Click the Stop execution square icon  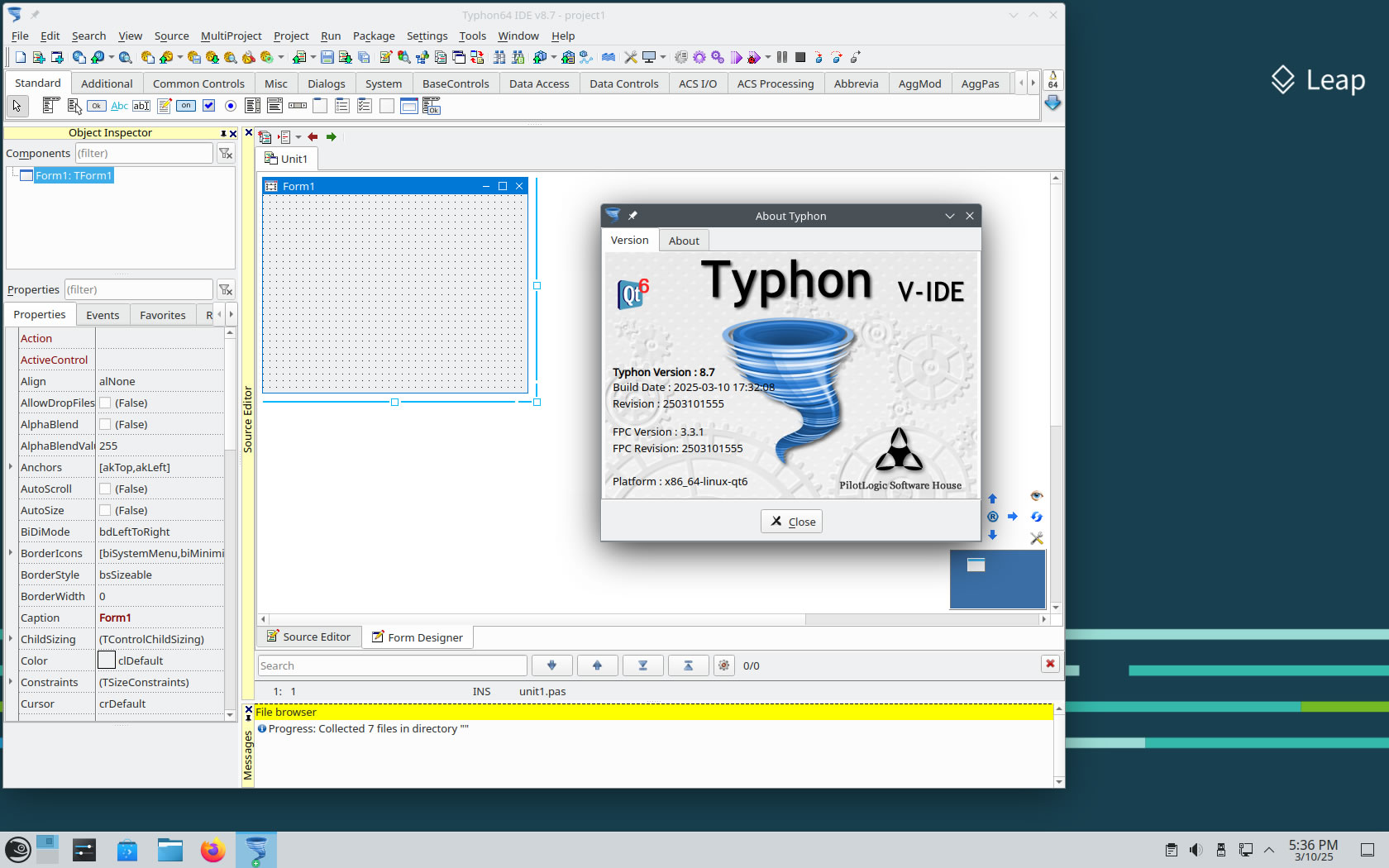pos(800,57)
